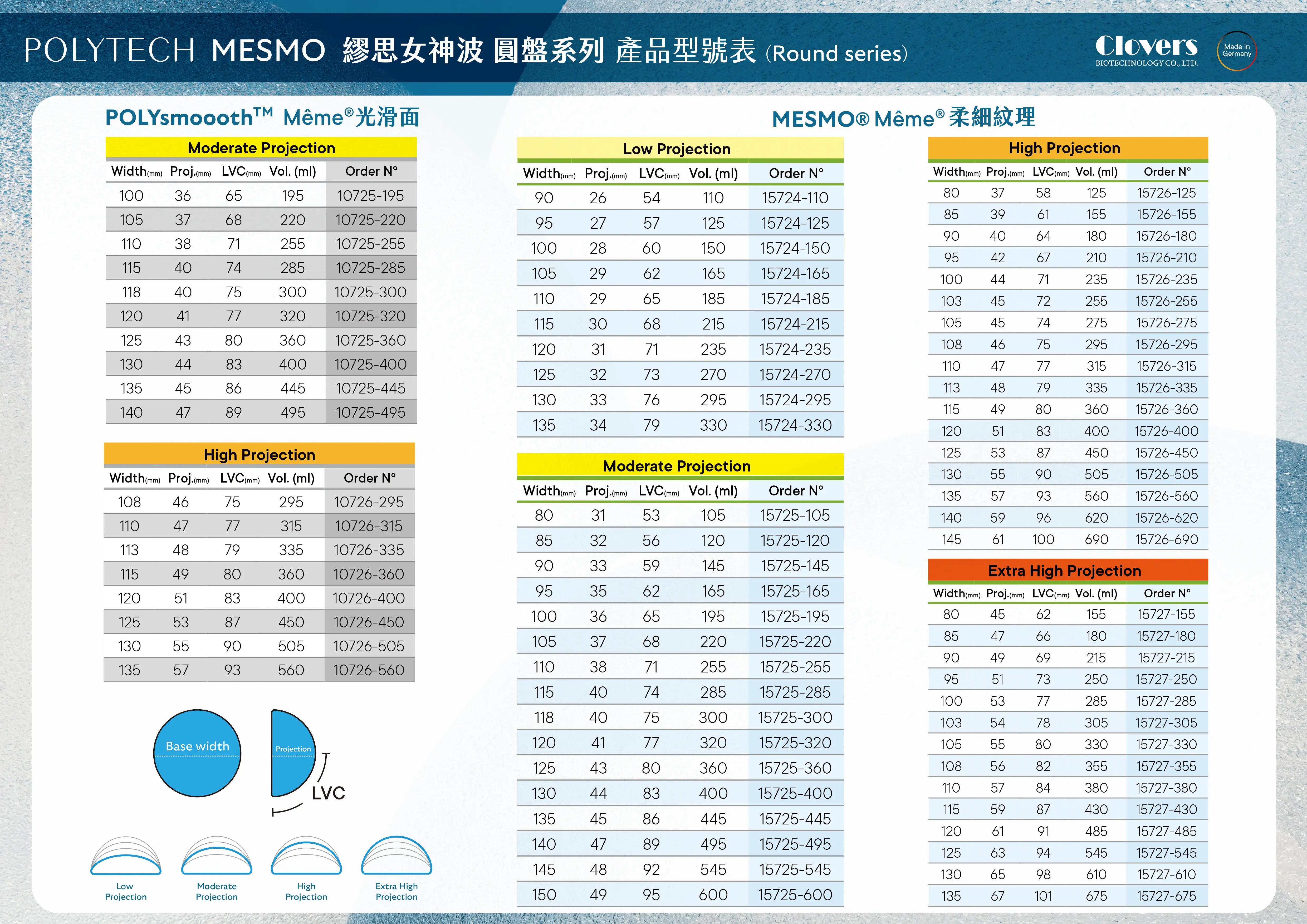
Task: Click order number 10726-560
Action: tap(369, 670)
